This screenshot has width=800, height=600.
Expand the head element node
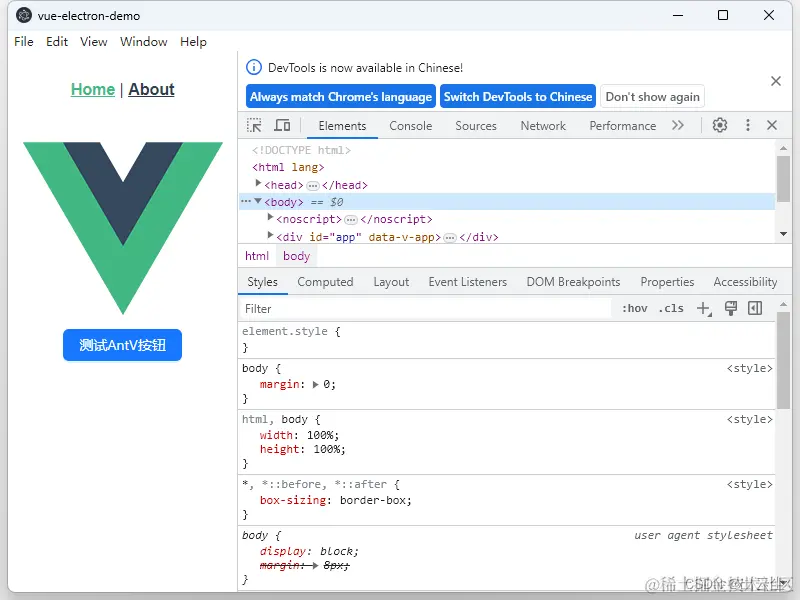coord(258,183)
